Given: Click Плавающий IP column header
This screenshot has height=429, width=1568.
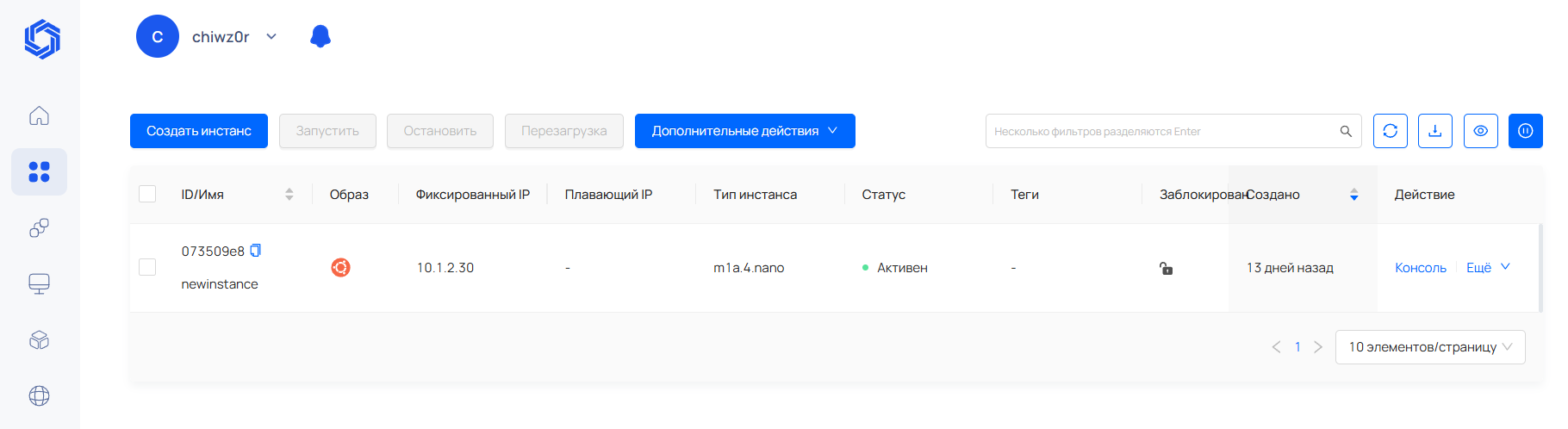Looking at the screenshot, I should pyautogui.click(x=608, y=195).
